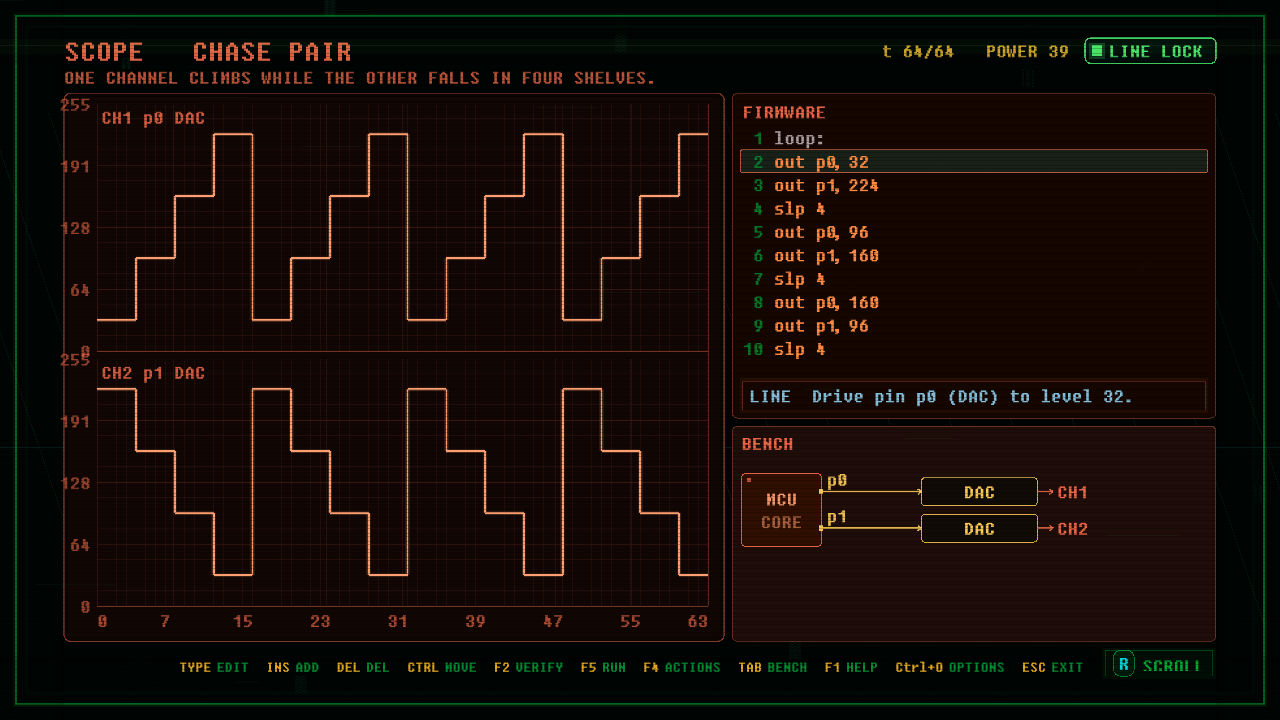
Task: Click the p0 pin label on bench
Action: (x=837, y=481)
